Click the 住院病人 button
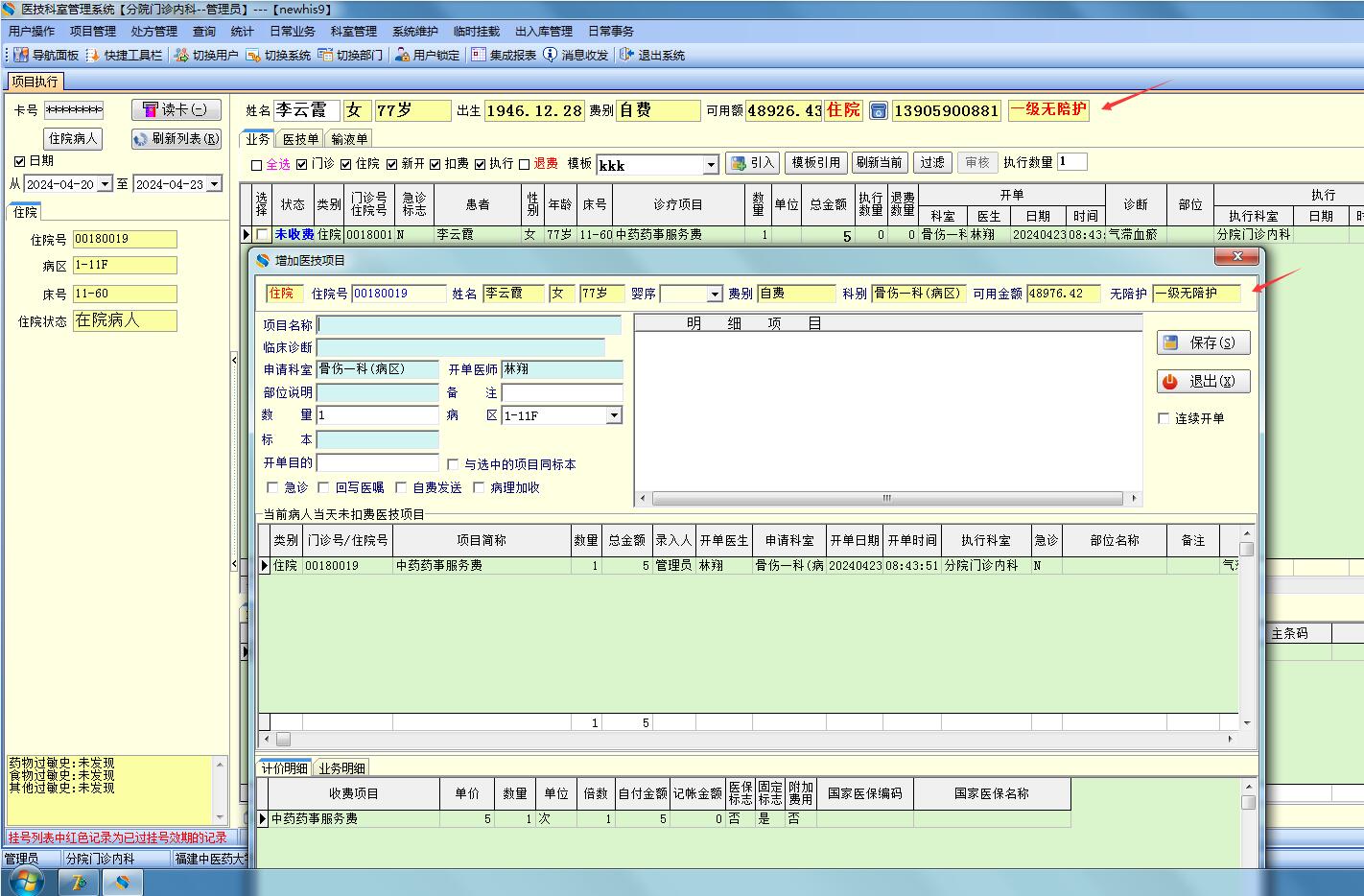 (x=74, y=139)
